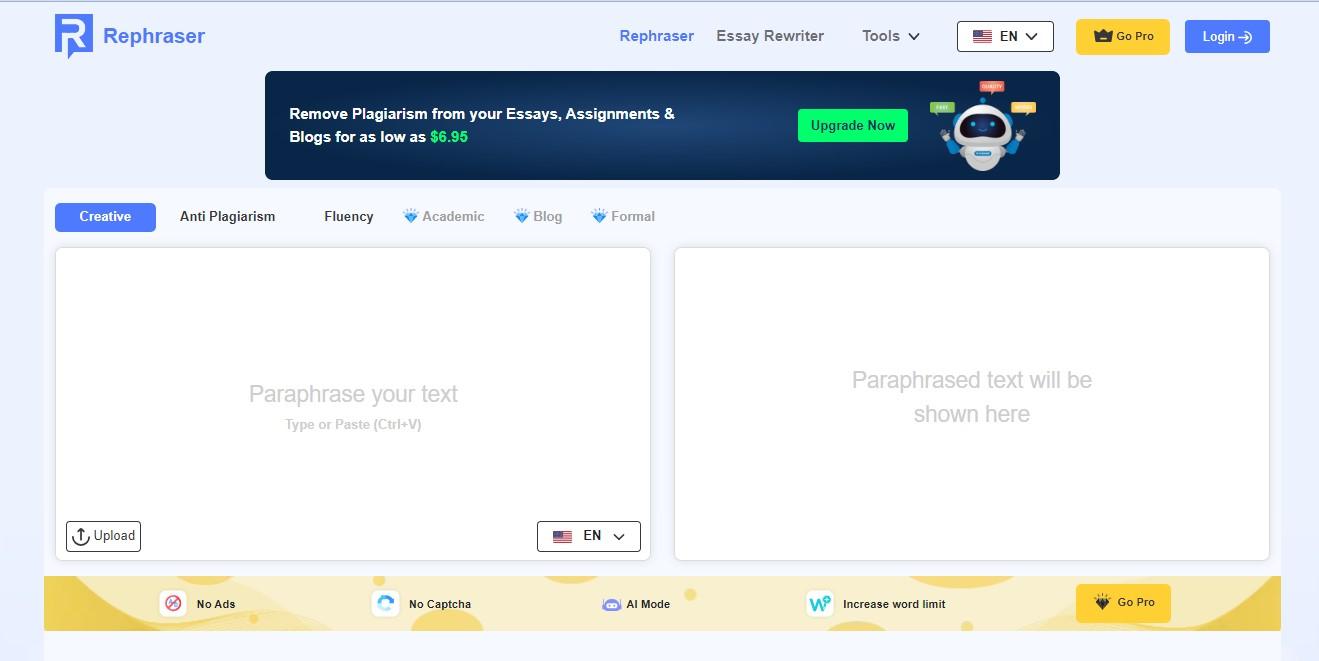Screen dimensions: 1319x661
Task: Click the paraphrased text output panel
Action: (x=972, y=404)
